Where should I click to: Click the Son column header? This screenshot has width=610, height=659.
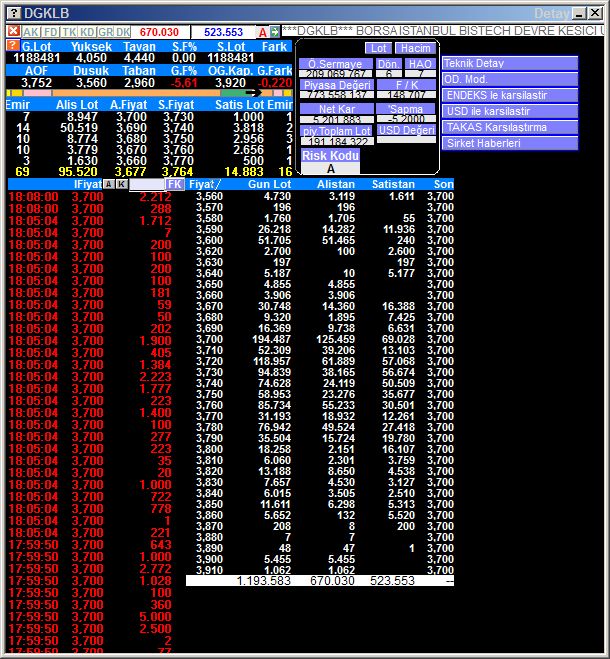[444, 184]
